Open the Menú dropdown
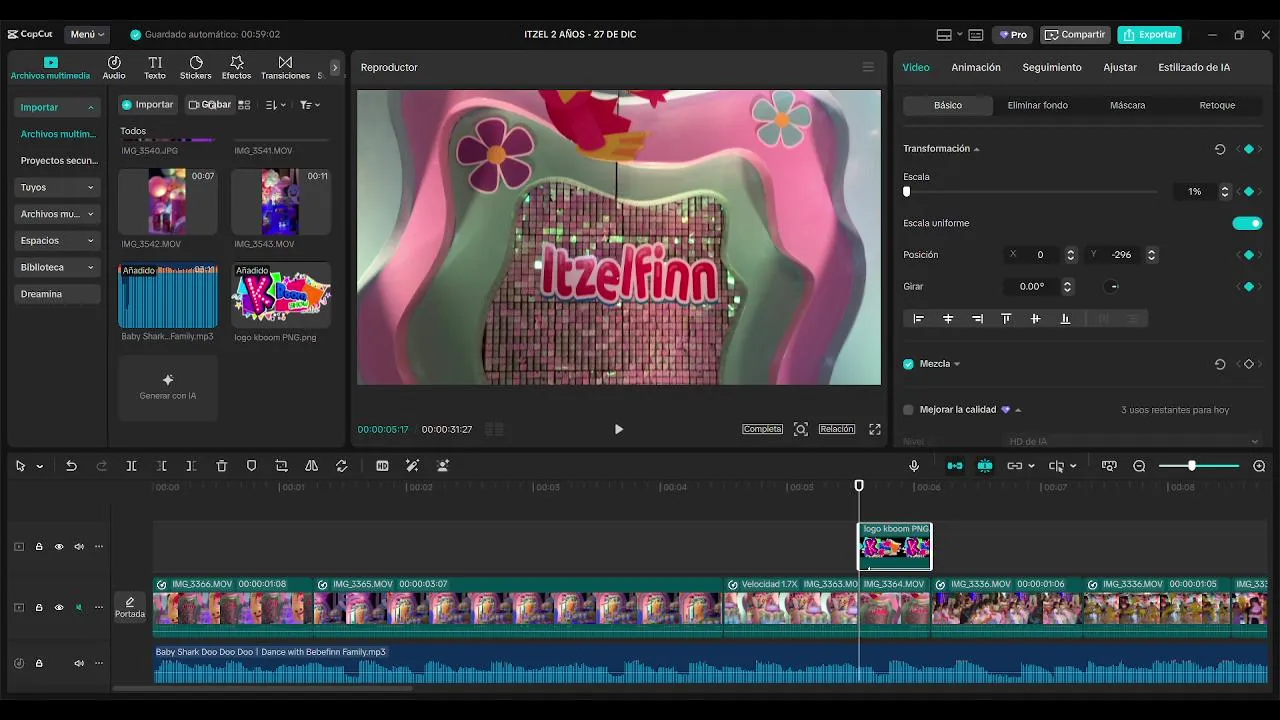The image size is (1280, 720). (x=88, y=34)
